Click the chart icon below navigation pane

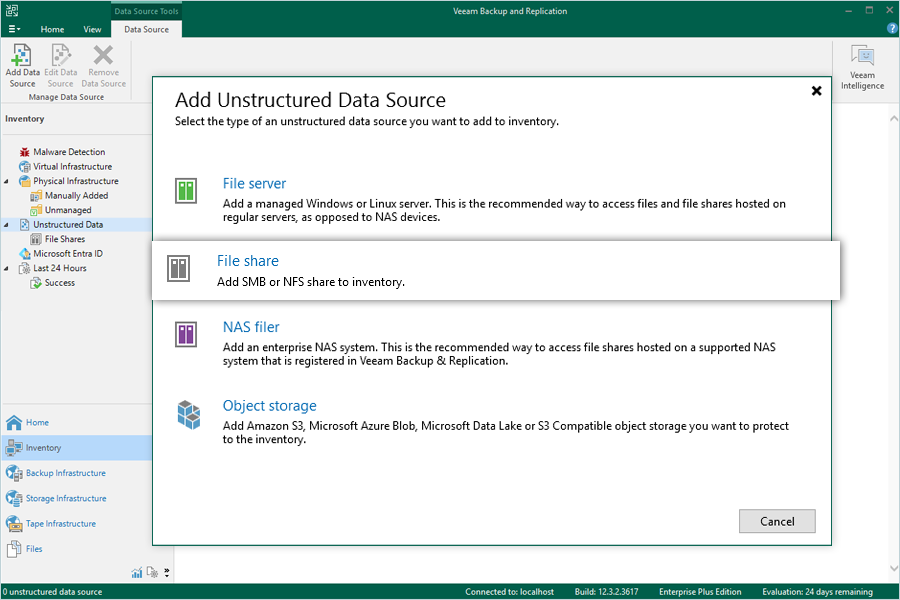coord(137,572)
